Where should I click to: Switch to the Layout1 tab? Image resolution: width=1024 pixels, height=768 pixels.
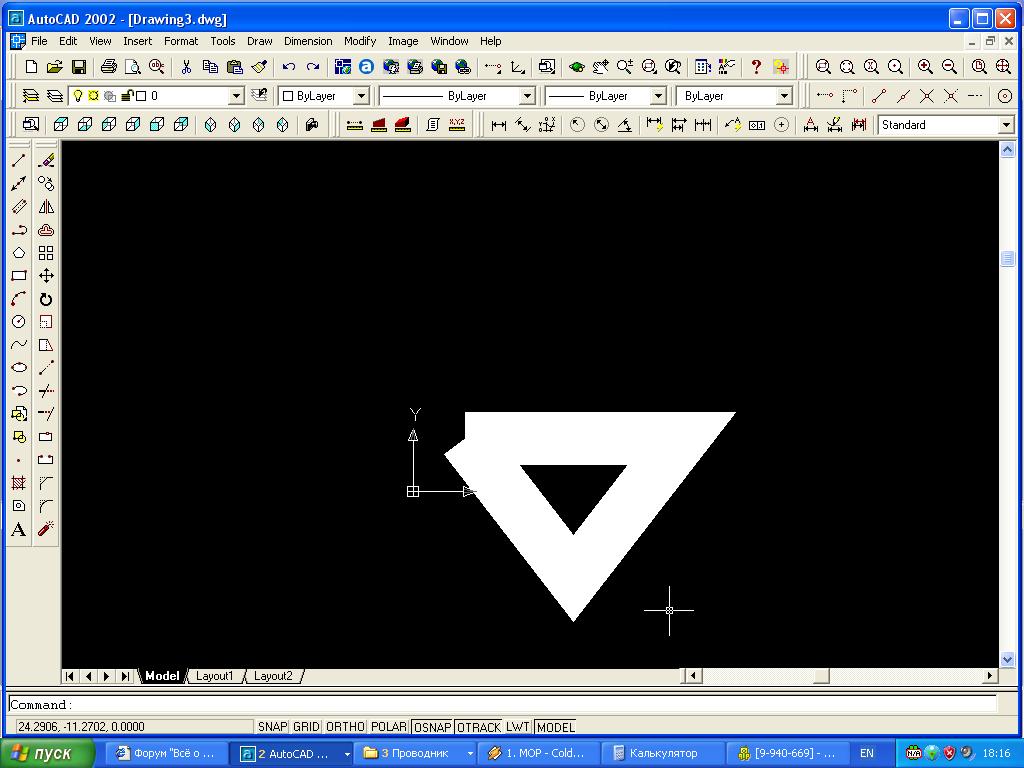pos(214,676)
